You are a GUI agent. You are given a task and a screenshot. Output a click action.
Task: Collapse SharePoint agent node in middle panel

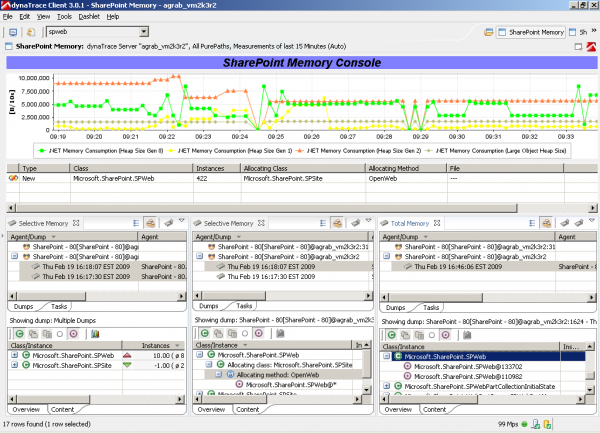click(200, 256)
